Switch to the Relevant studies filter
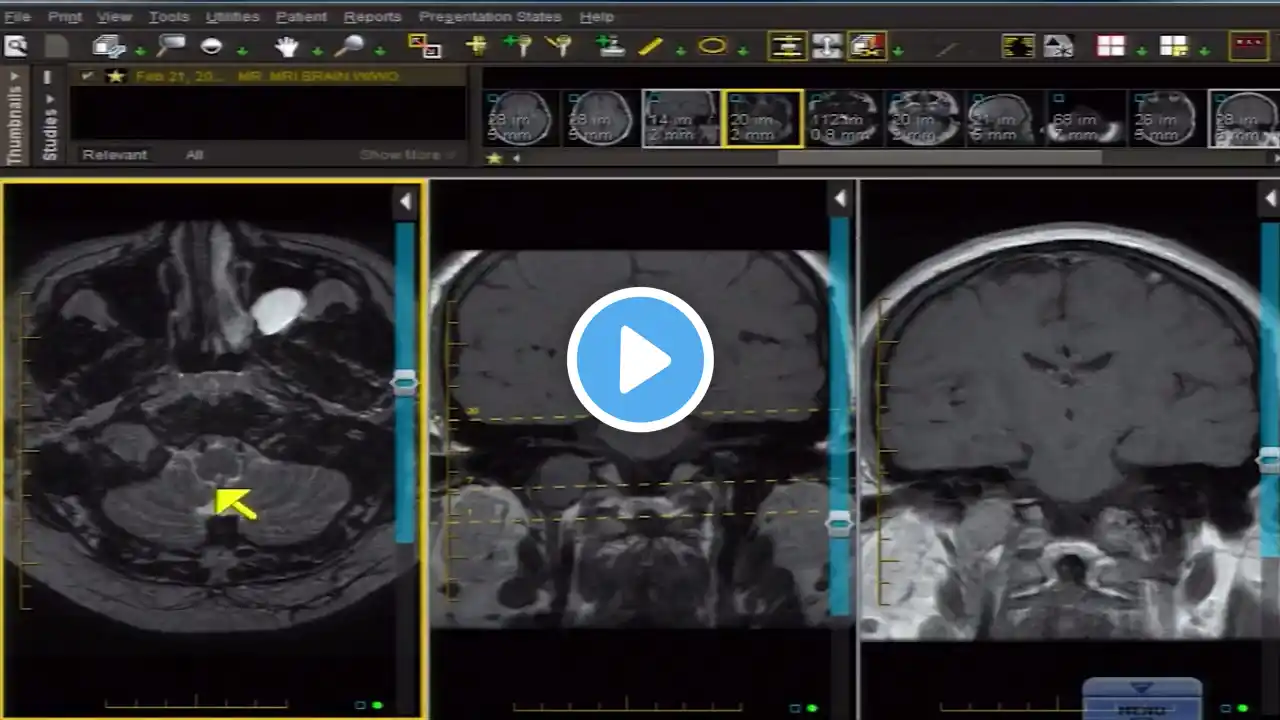The width and height of the screenshot is (1280, 720). tap(115, 155)
